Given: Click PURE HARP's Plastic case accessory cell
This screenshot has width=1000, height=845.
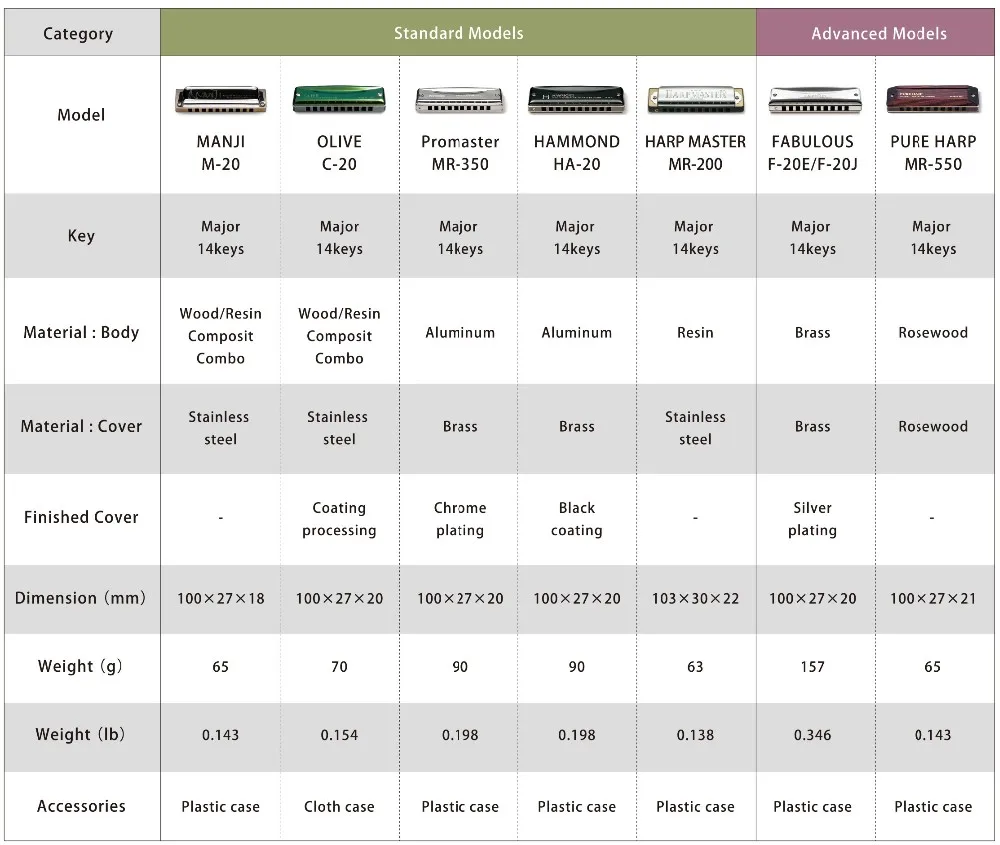Looking at the screenshot, I should pos(933,806).
